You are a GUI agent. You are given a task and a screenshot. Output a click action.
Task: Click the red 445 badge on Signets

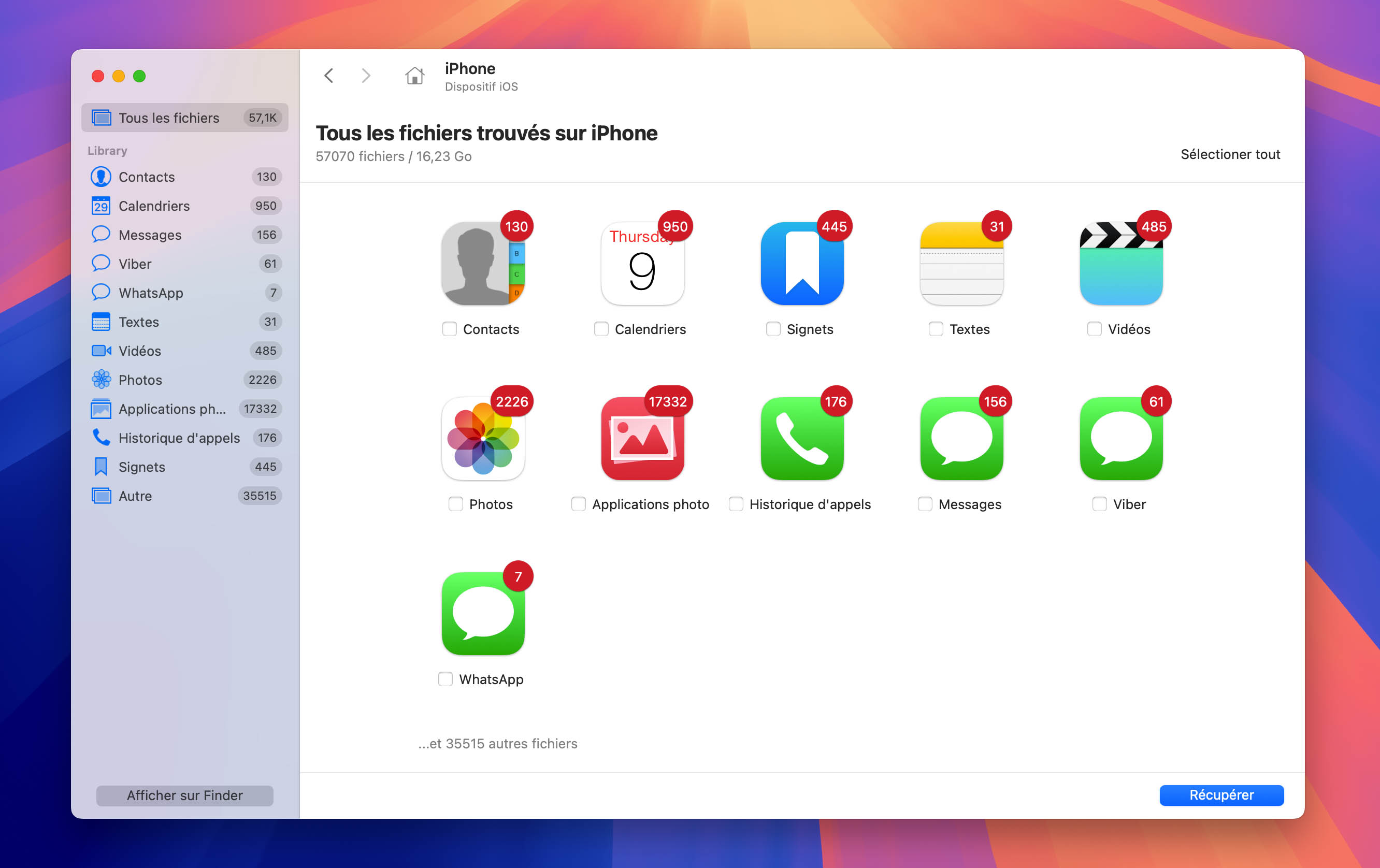835,226
